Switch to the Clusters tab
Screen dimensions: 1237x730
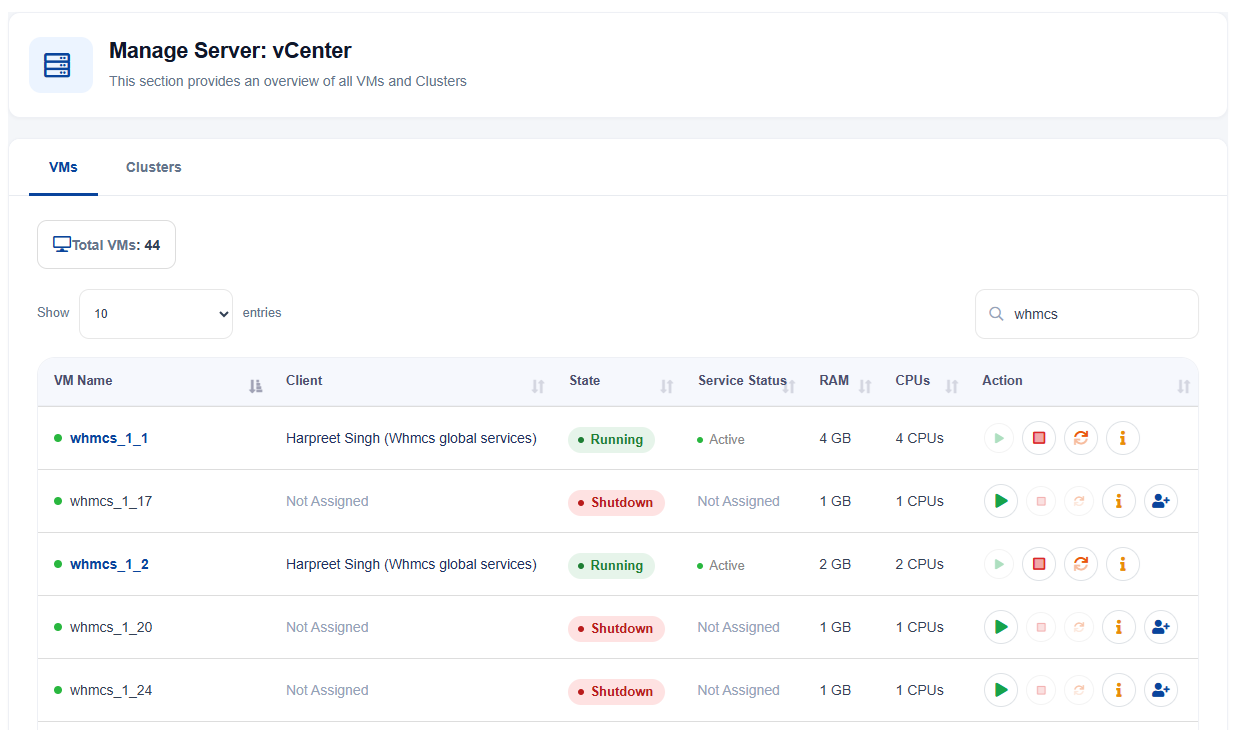154,167
